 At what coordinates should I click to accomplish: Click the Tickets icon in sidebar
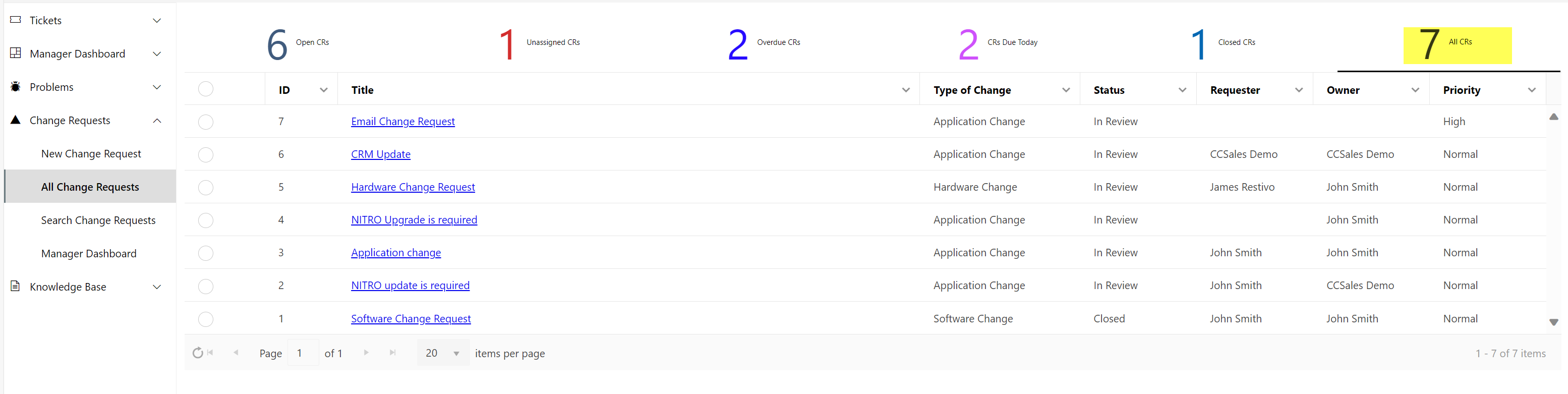(x=16, y=20)
